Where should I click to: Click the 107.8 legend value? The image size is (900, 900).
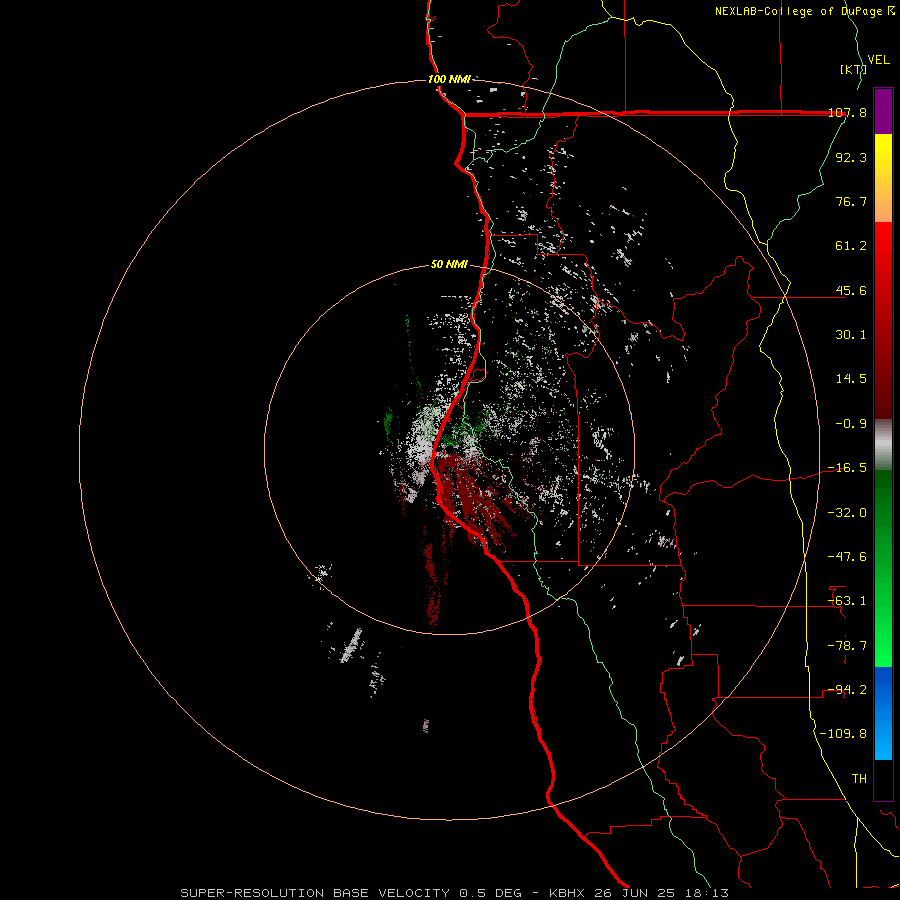pyautogui.click(x=847, y=112)
